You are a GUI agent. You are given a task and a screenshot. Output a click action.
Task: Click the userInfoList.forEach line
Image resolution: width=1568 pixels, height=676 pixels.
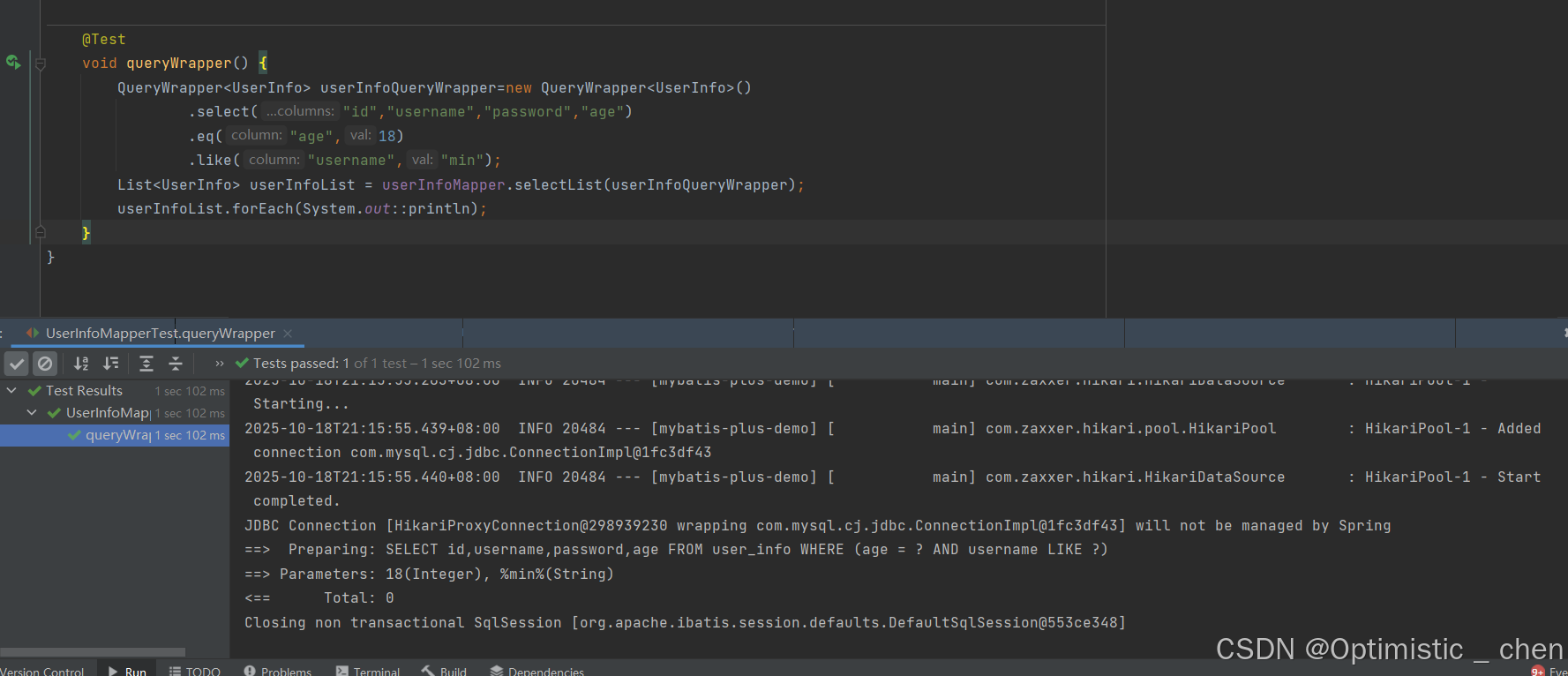(302, 209)
